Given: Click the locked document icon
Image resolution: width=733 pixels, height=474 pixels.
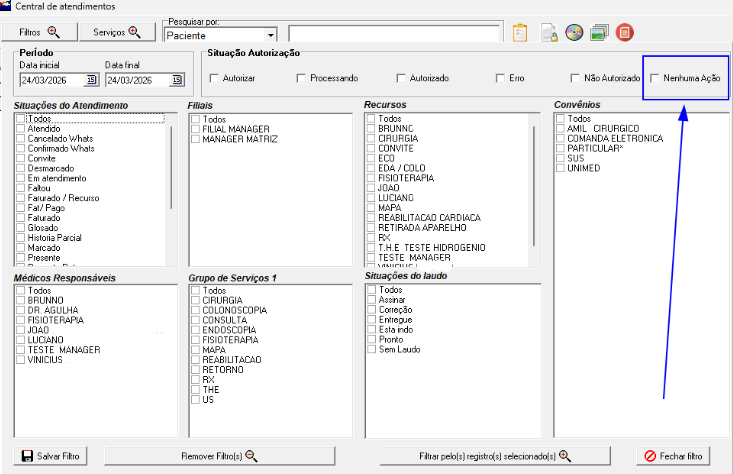Looking at the screenshot, I should click(548, 32).
